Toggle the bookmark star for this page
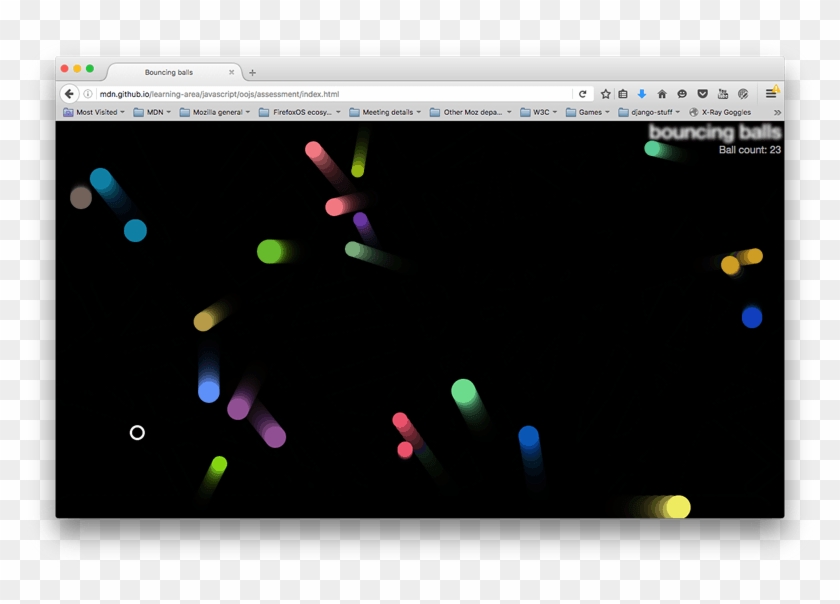 pyautogui.click(x=604, y=93)
